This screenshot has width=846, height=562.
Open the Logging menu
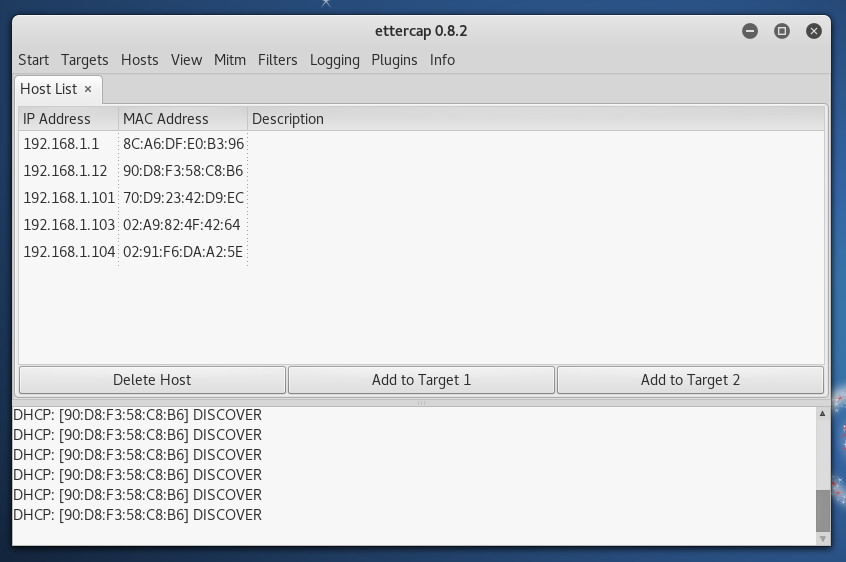pos(335,60)
